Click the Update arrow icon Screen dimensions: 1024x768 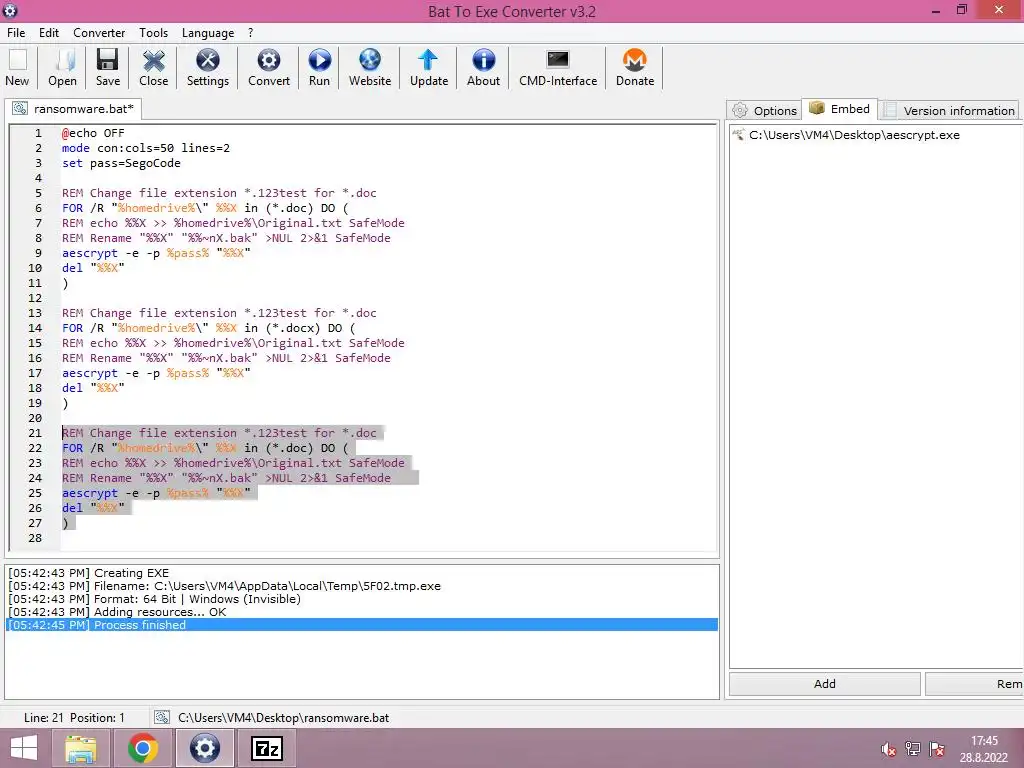tap(428, 60)
